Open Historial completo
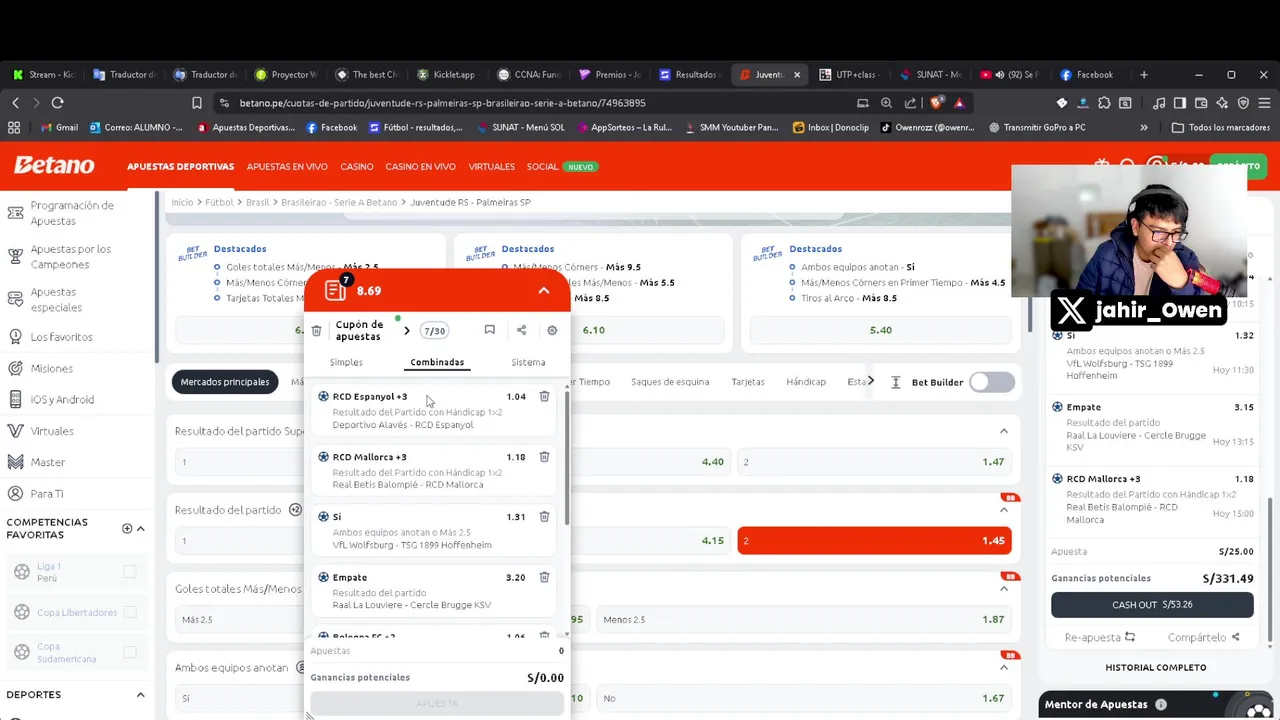 1155,667
